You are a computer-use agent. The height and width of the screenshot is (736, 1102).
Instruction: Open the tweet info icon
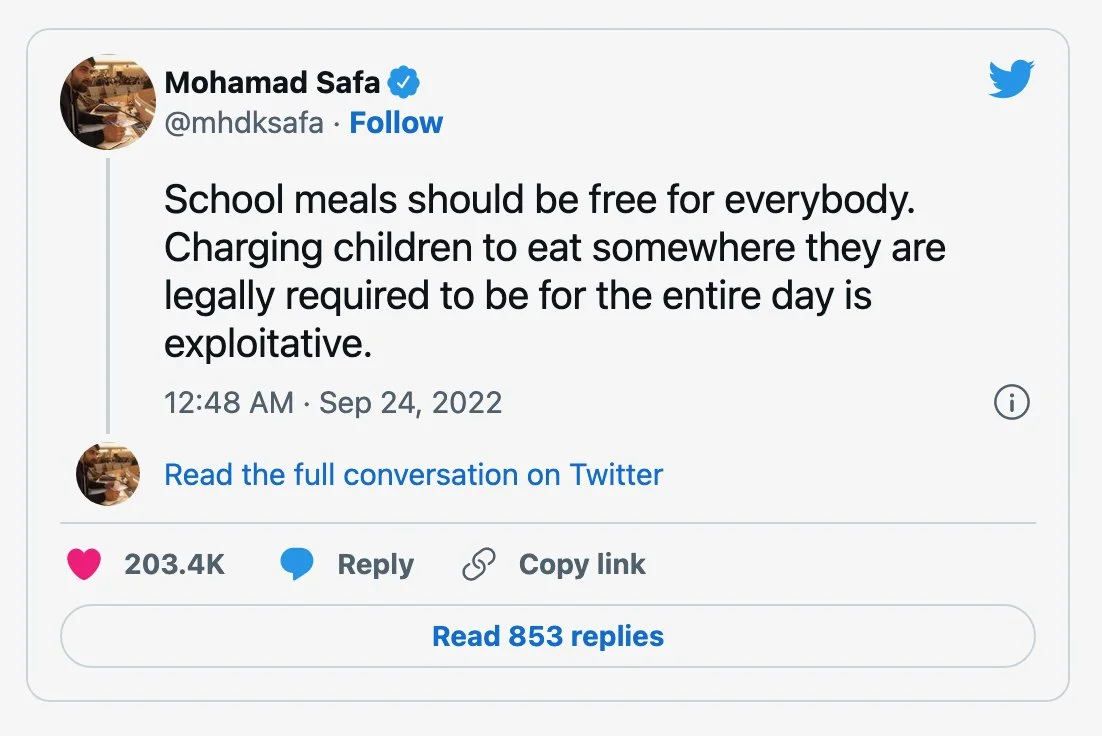(1011, 403)
